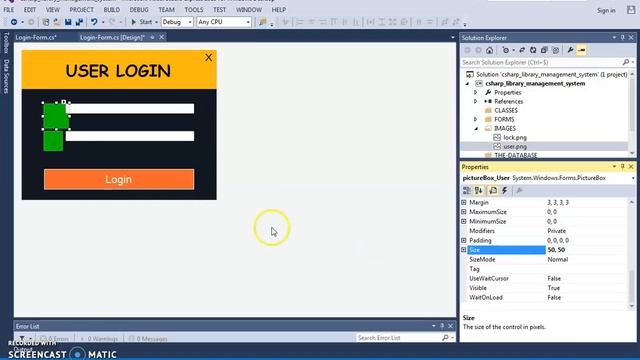Toggle the 0 Warnings filter button

pos(99,339)
